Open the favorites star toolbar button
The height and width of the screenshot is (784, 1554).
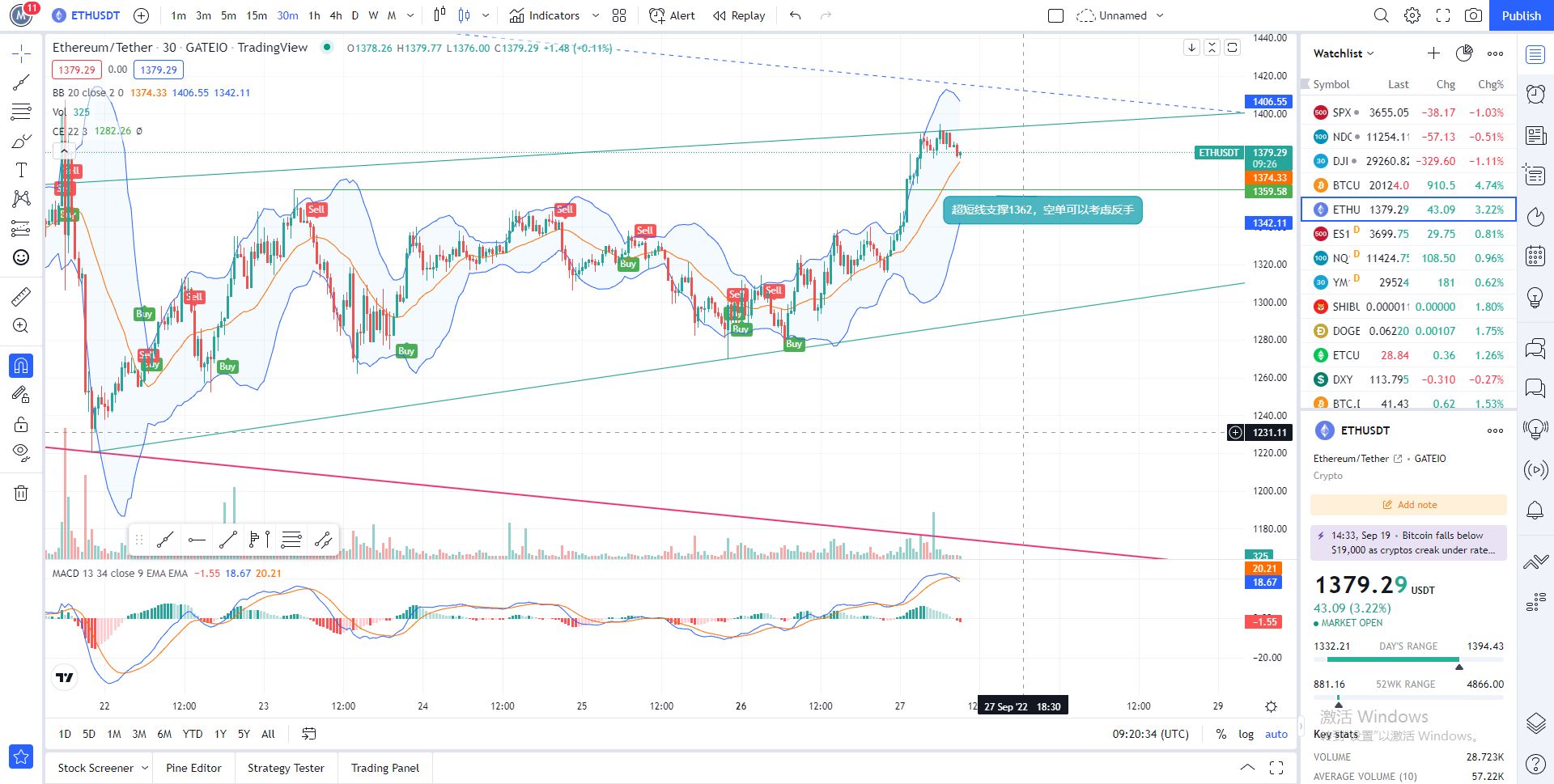click(x=21, y=756)
